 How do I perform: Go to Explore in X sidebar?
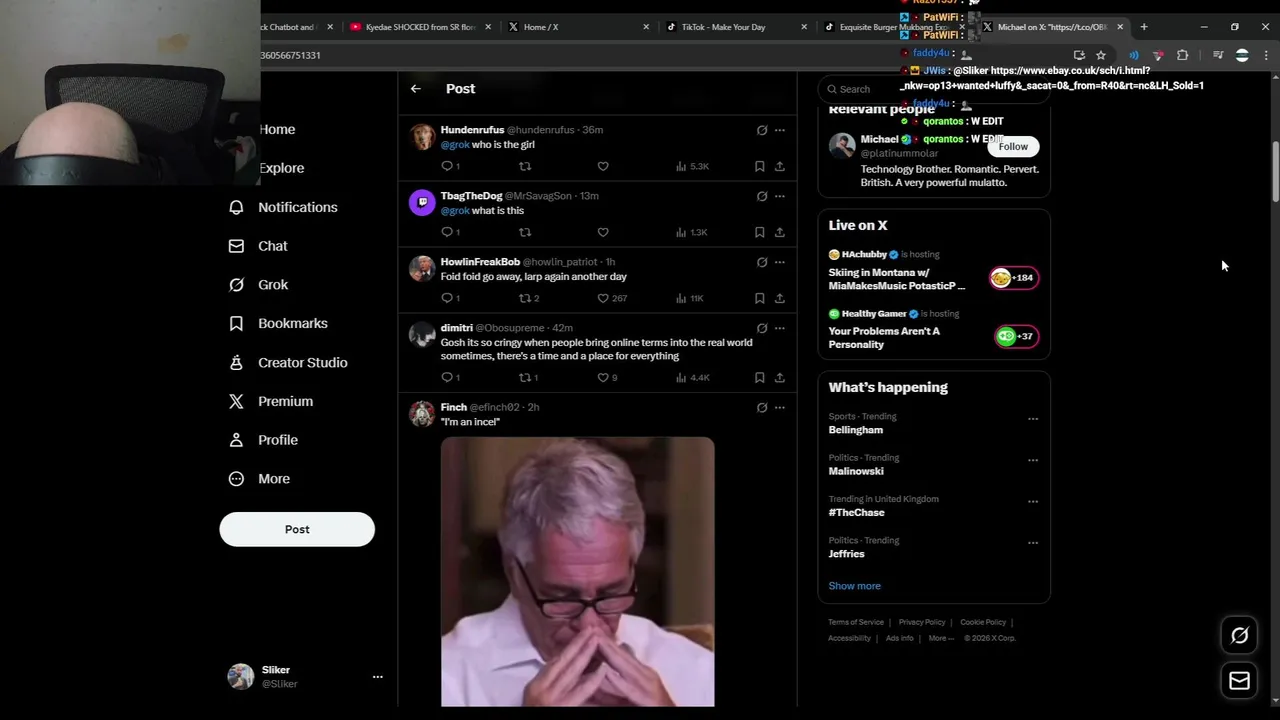click(x=281, y=168)
